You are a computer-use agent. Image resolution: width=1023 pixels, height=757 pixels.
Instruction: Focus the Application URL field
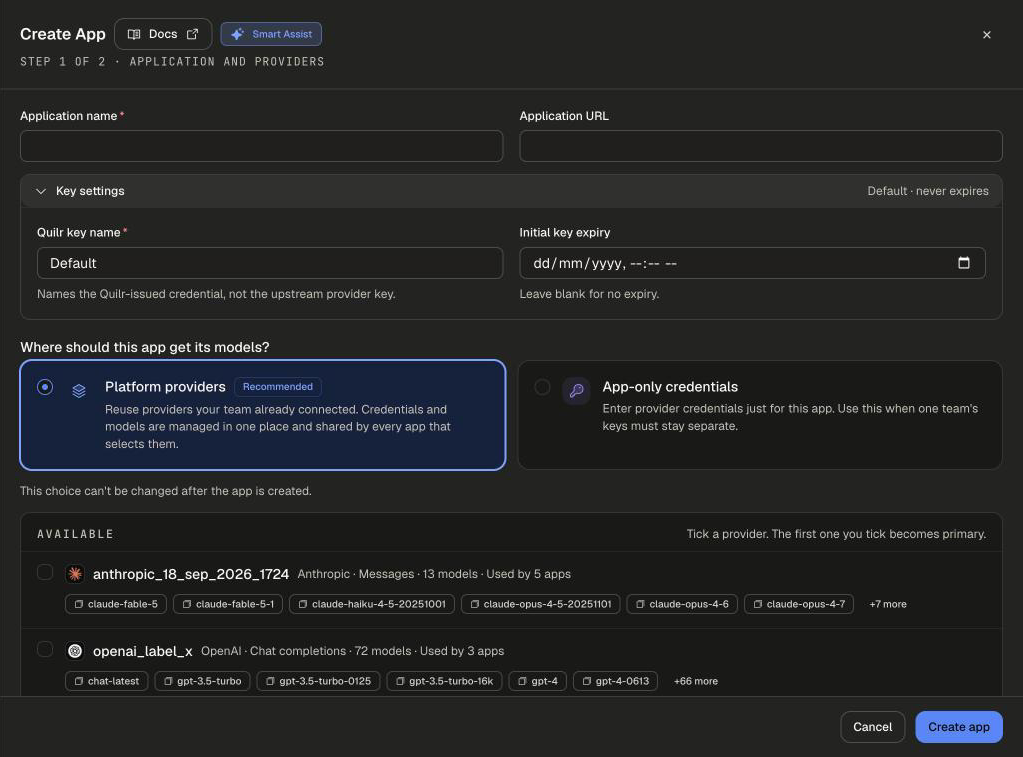[x=761, y=146]
